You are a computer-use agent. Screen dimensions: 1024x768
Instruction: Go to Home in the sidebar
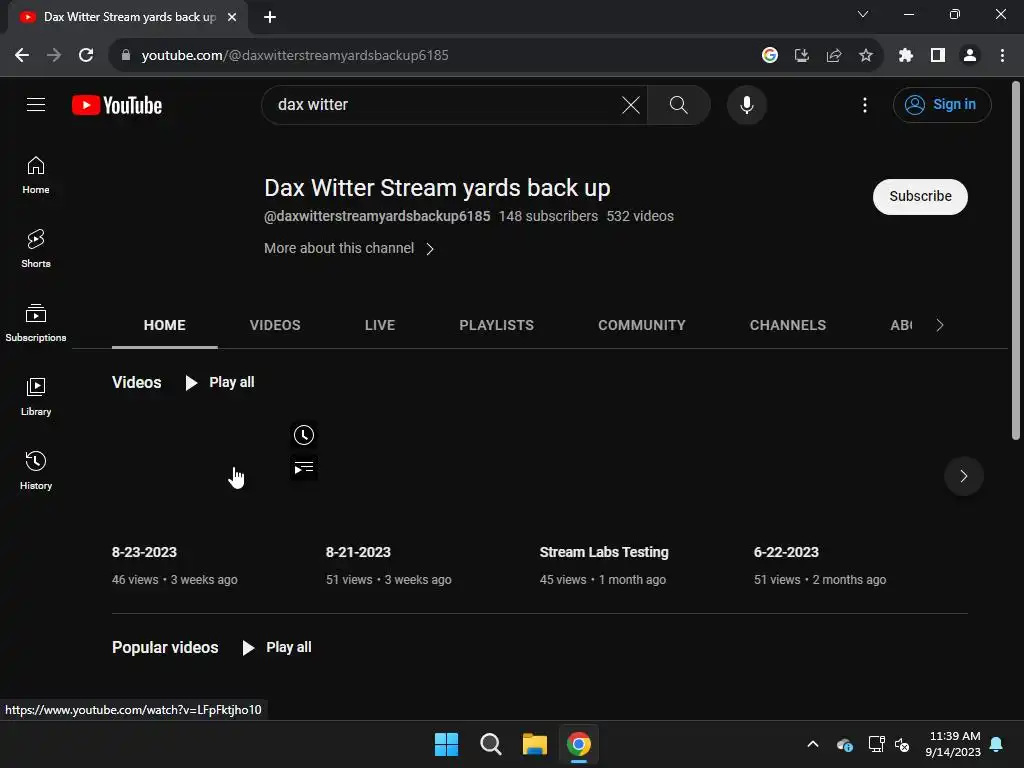[36, 175]
